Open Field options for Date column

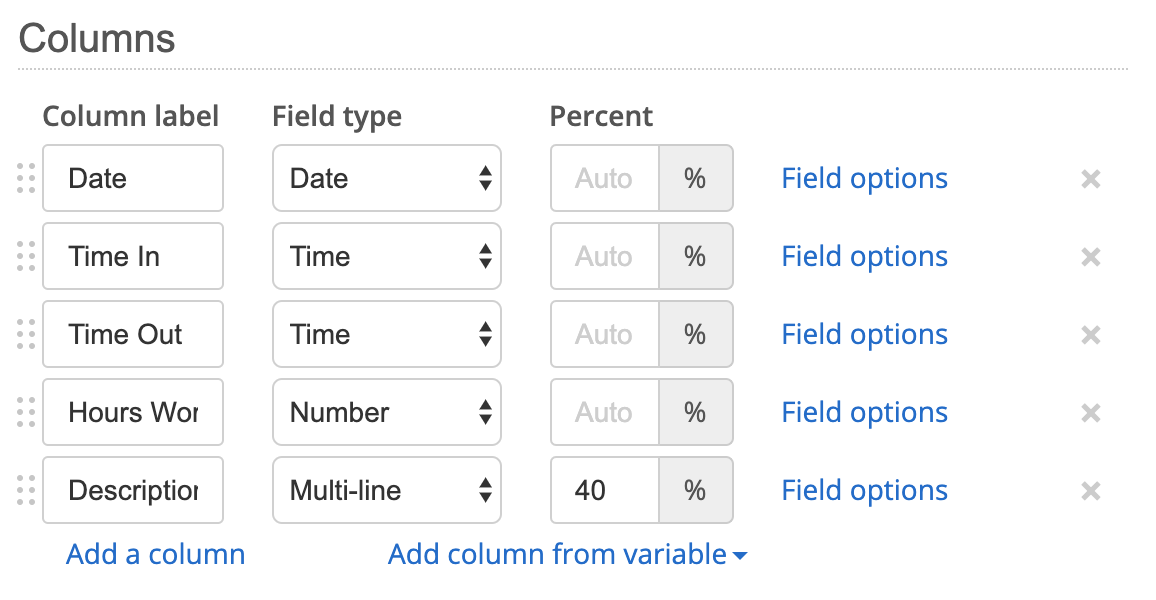click(x=864, y=179)
